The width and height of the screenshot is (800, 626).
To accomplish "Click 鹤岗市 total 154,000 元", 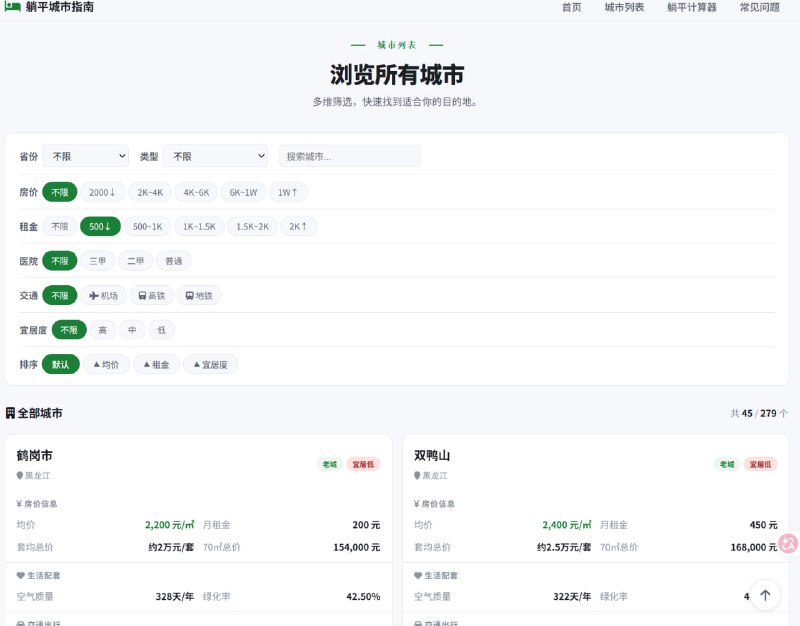I will tap(357, 547).
